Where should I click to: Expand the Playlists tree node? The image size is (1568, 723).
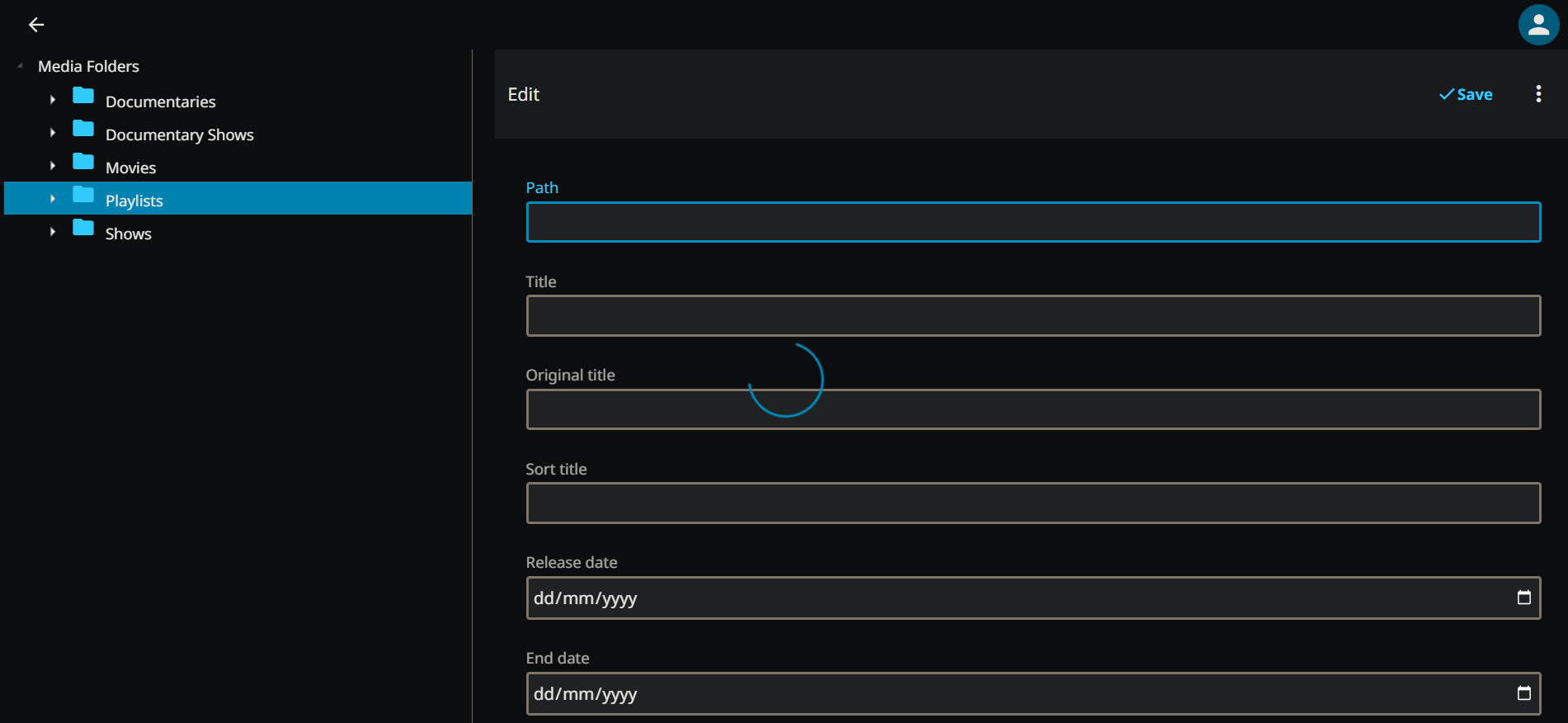point(53,199)
